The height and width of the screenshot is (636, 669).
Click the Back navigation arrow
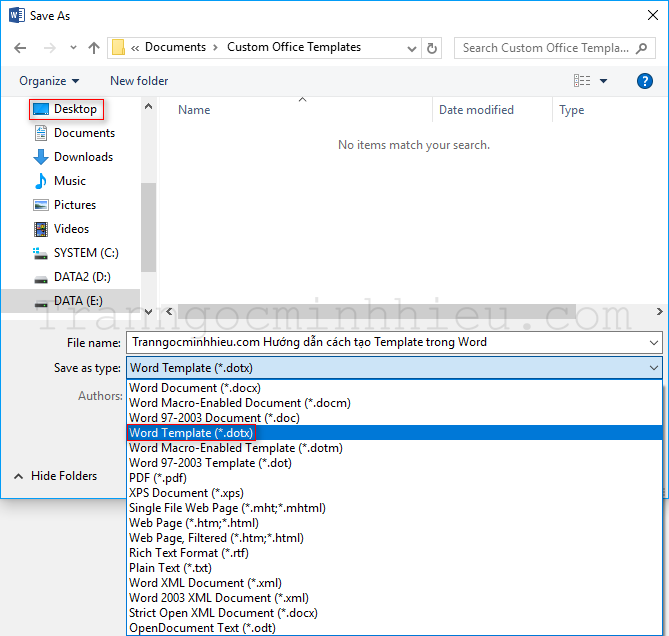click(21, 48)
